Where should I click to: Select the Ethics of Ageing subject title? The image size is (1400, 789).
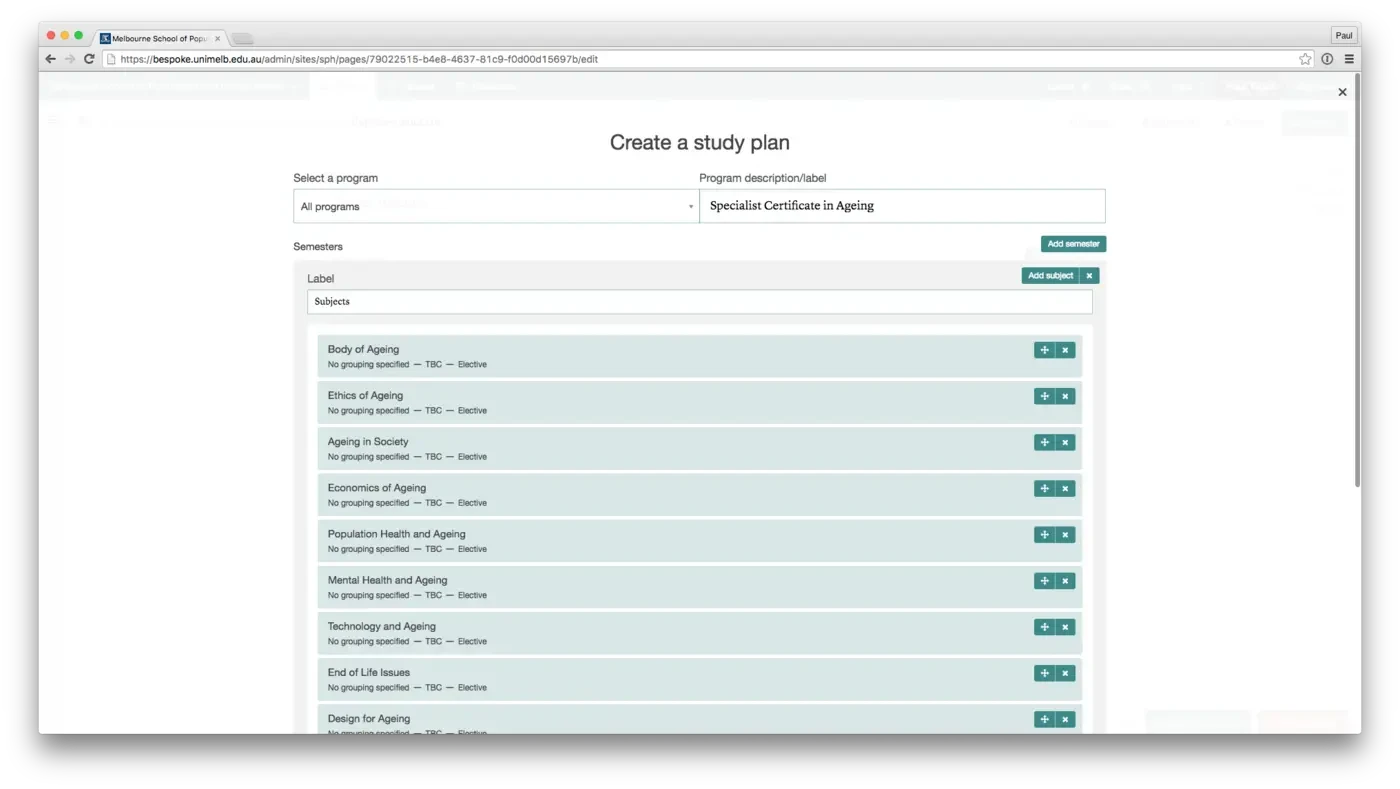(365, 395)
